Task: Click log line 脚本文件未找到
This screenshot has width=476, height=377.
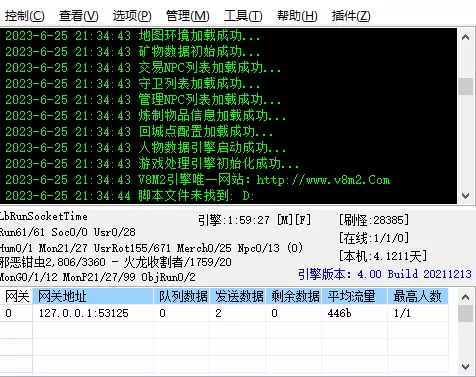Action: [x=130, y=196]
